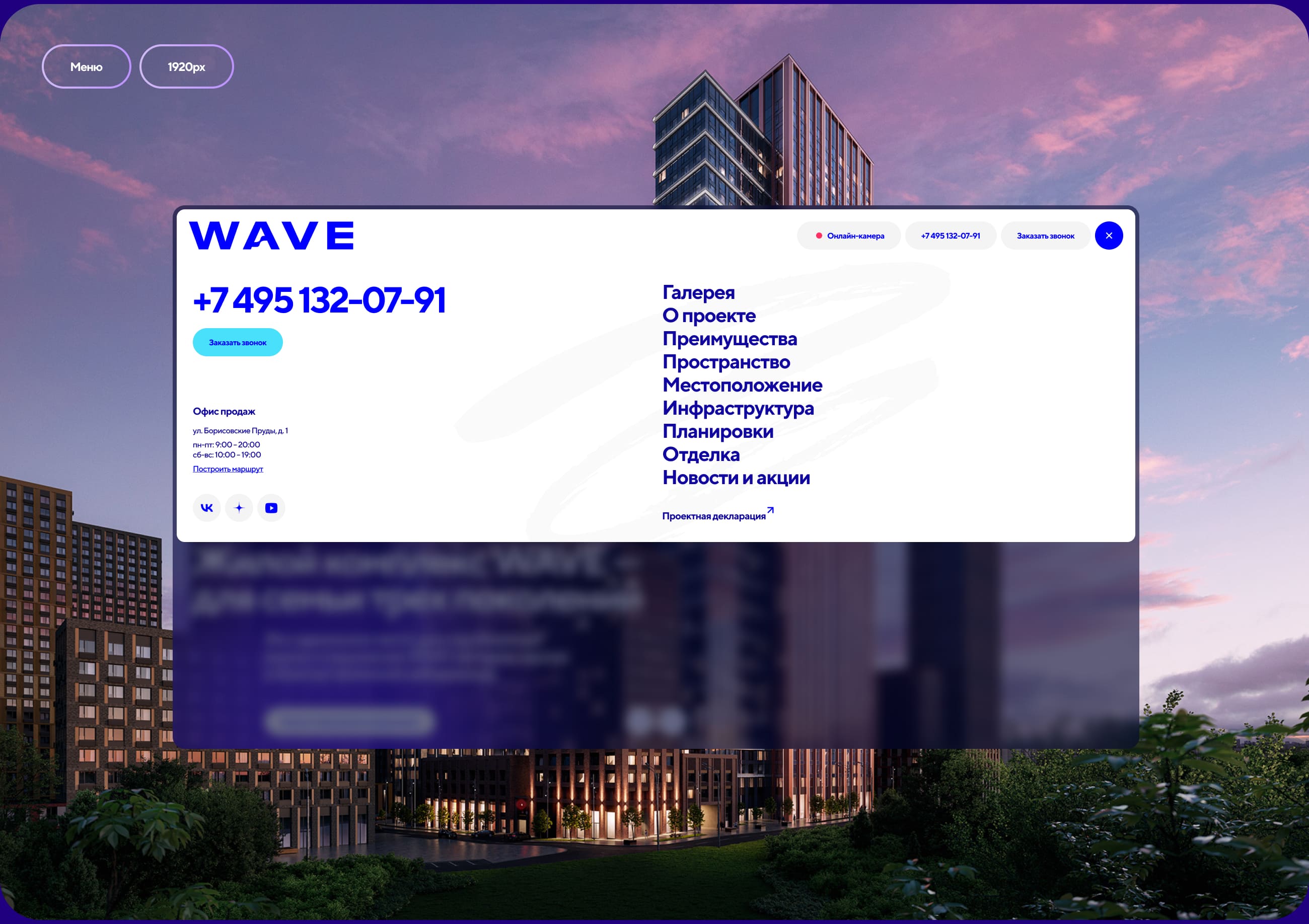Go to Новости и акции
Screen dimensions: 1309x924
[736, 478]
